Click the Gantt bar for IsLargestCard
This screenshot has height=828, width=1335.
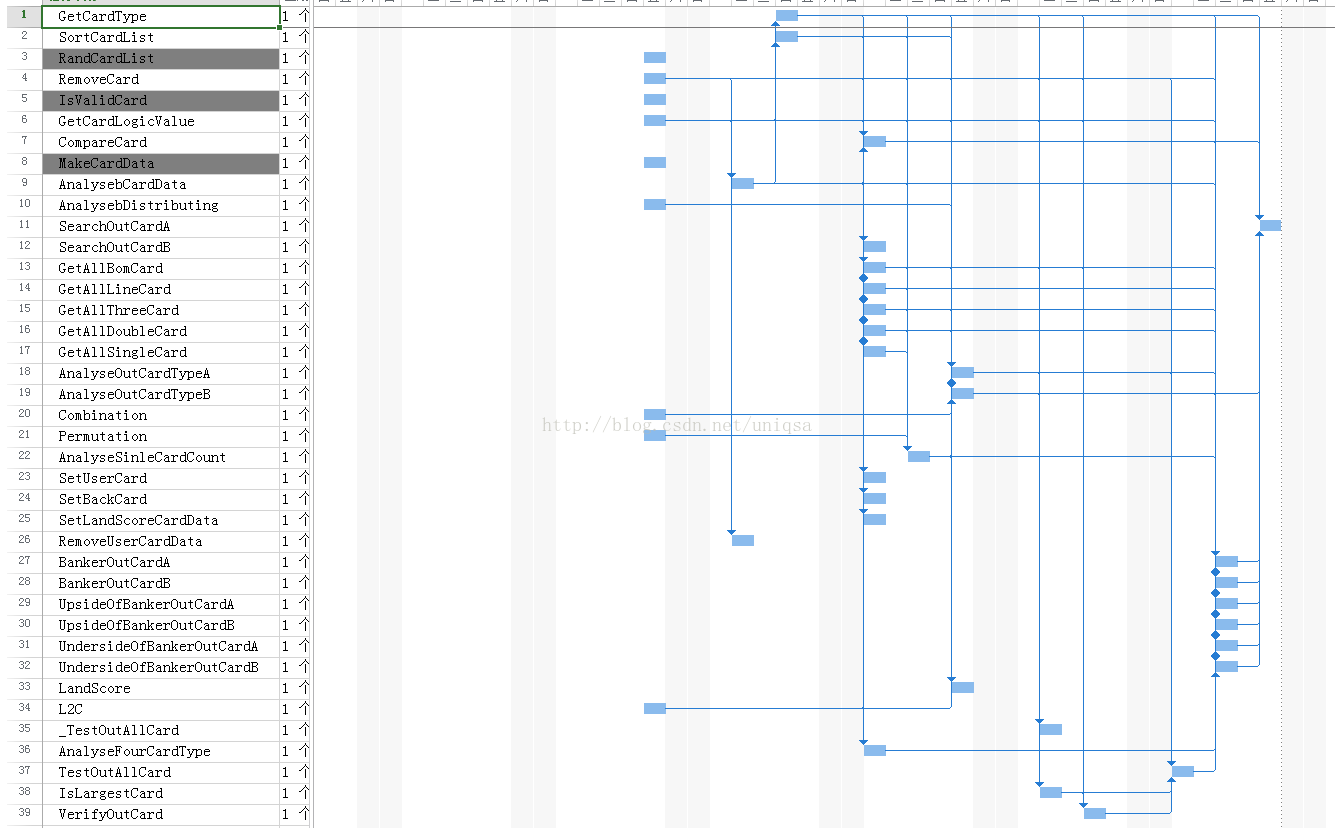tap(1051, 792)
